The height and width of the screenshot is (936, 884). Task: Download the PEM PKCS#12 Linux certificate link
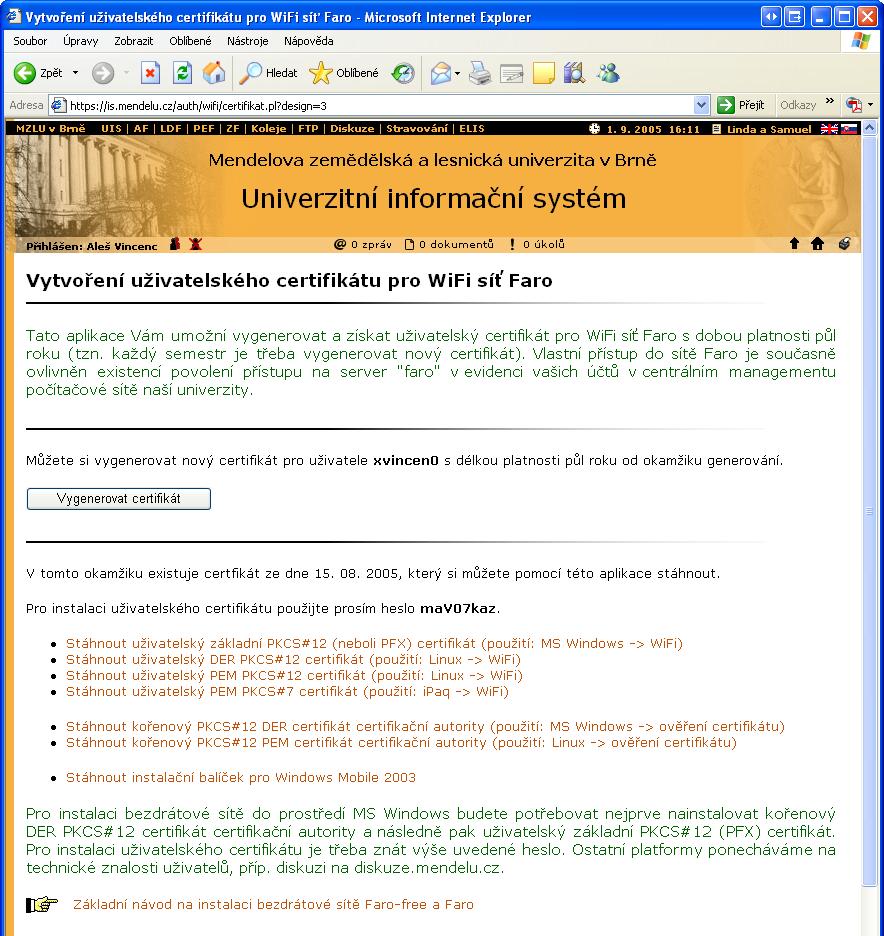coord(294,676)
